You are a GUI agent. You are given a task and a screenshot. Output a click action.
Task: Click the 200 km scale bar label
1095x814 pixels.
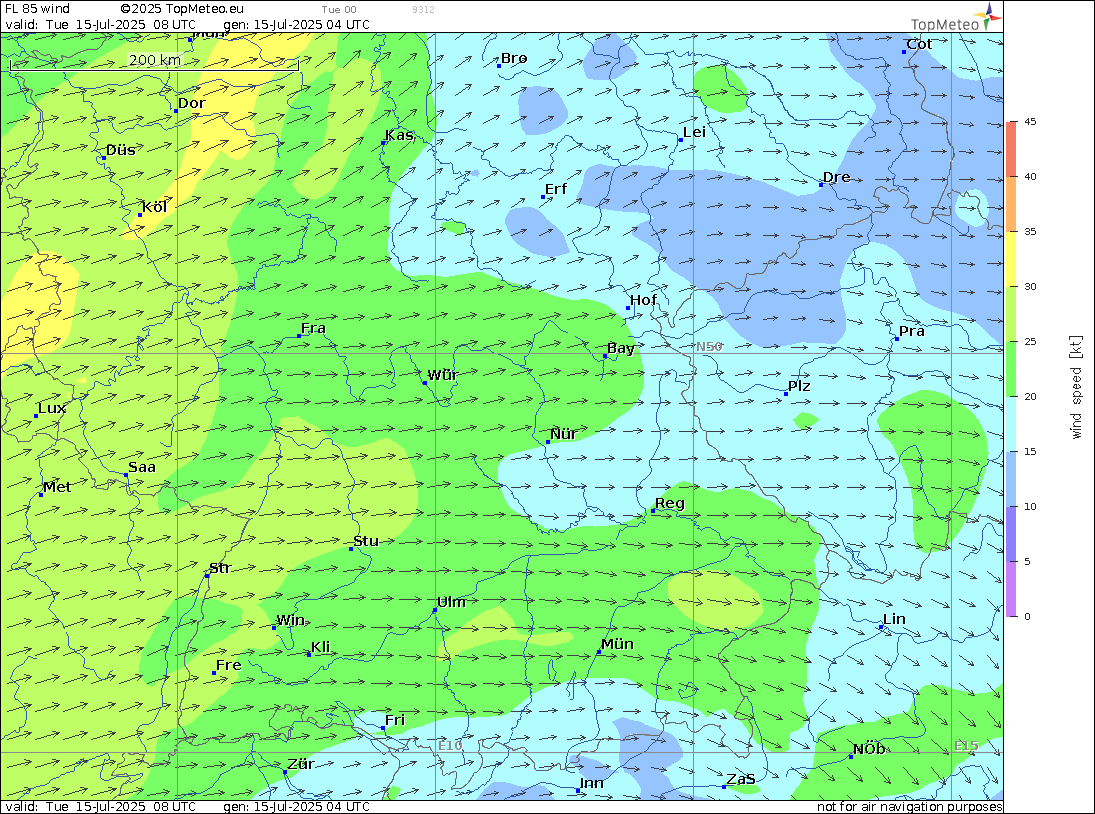pyautogui.click(x=154, y=60)
